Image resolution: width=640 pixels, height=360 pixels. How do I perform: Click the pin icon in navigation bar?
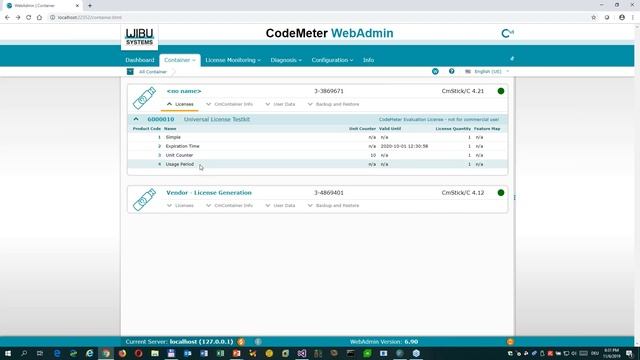[x=512, y=59]
